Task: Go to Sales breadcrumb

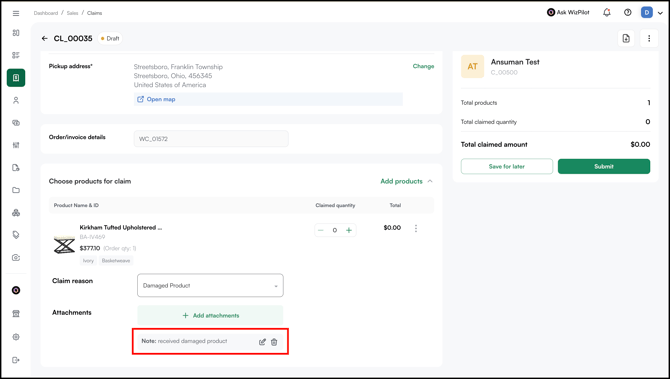Action: (72, 13)
